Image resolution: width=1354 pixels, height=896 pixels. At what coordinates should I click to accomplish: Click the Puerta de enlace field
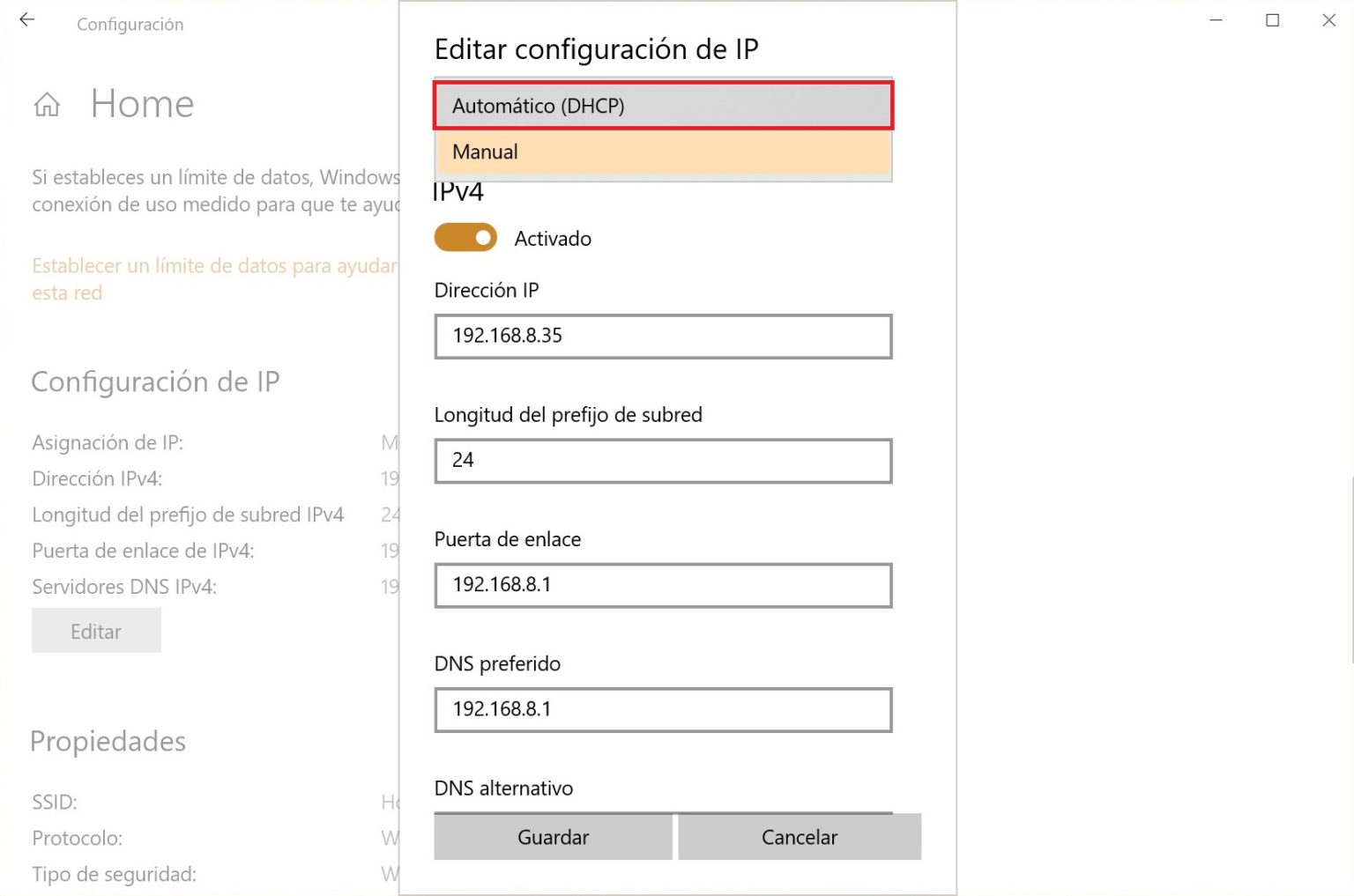pyautogui.click(x=661, y=585)
